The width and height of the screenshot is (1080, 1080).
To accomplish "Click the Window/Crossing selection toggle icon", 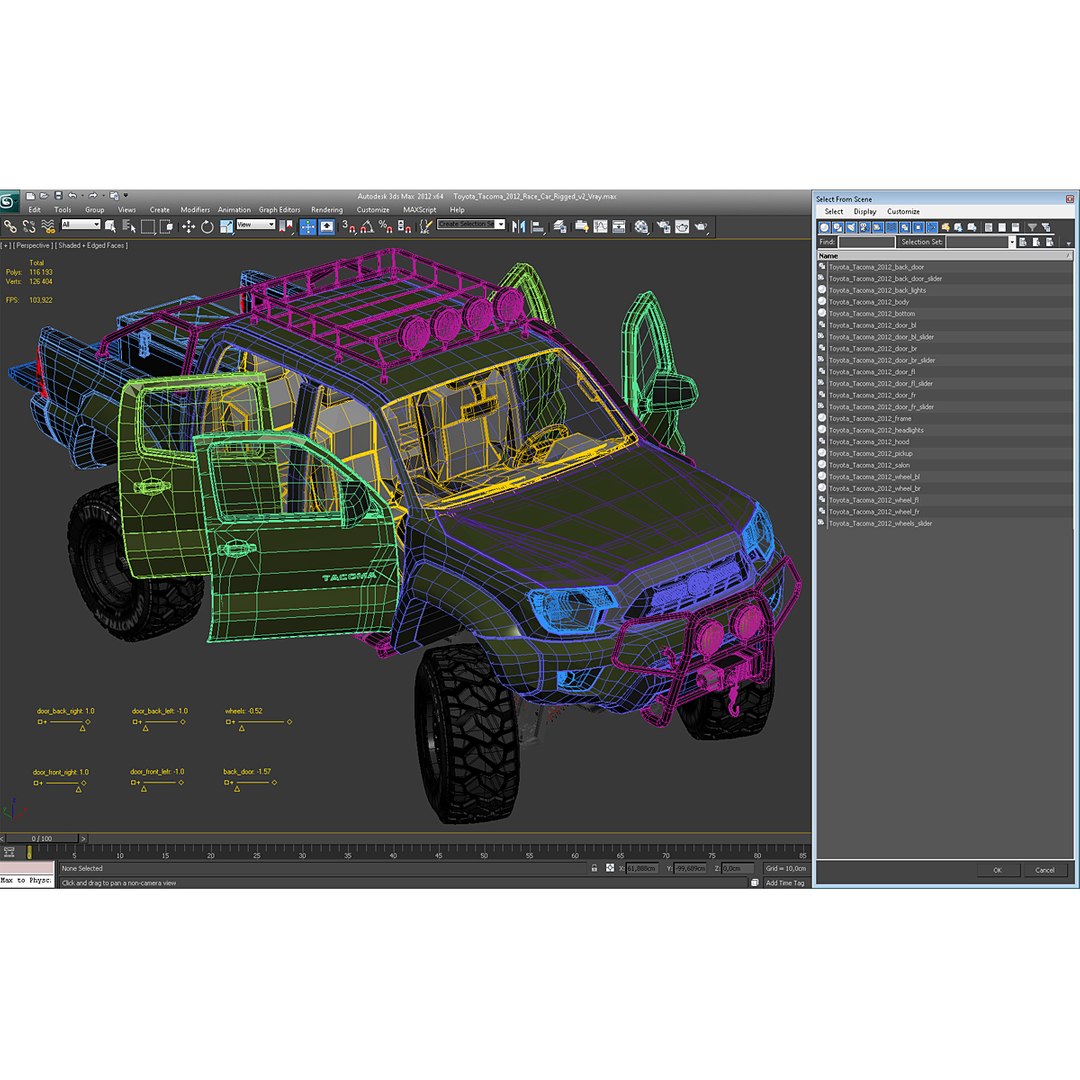I will pos(167,226).
